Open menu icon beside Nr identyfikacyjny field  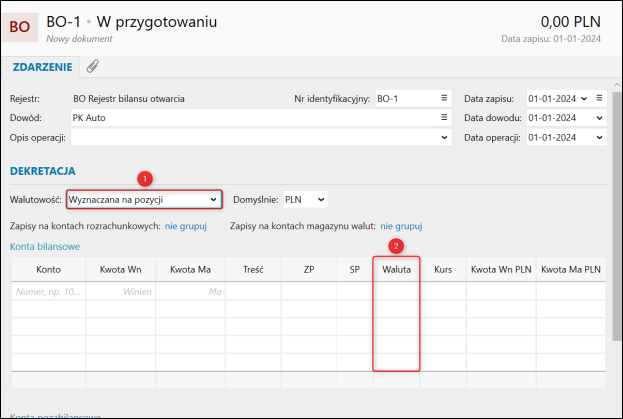[444, 98]
